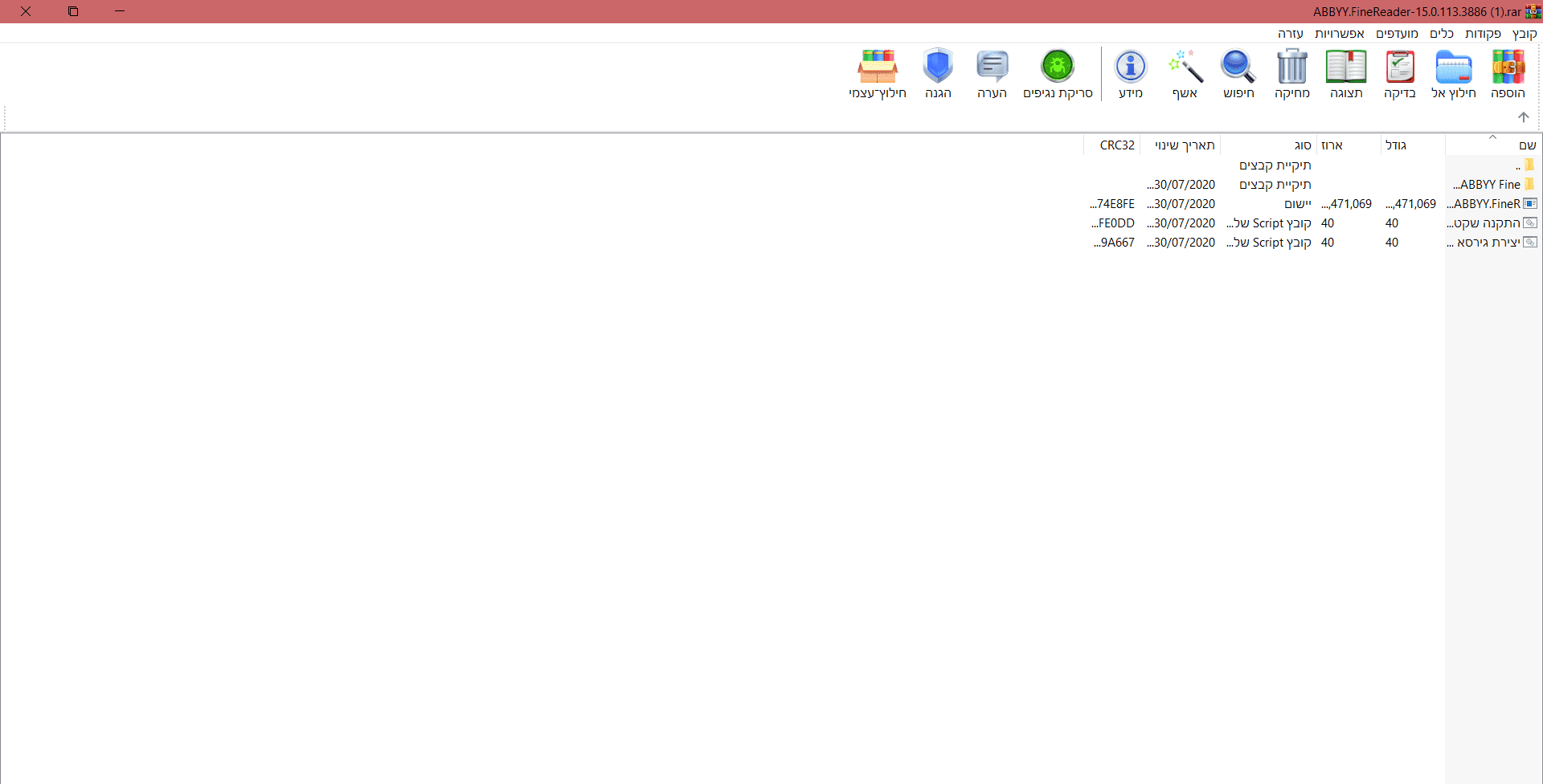This screenshot has width=1543, height=784.
Task: Click the מחיקה (Delete) trash icon
Action: [1291, 74]
